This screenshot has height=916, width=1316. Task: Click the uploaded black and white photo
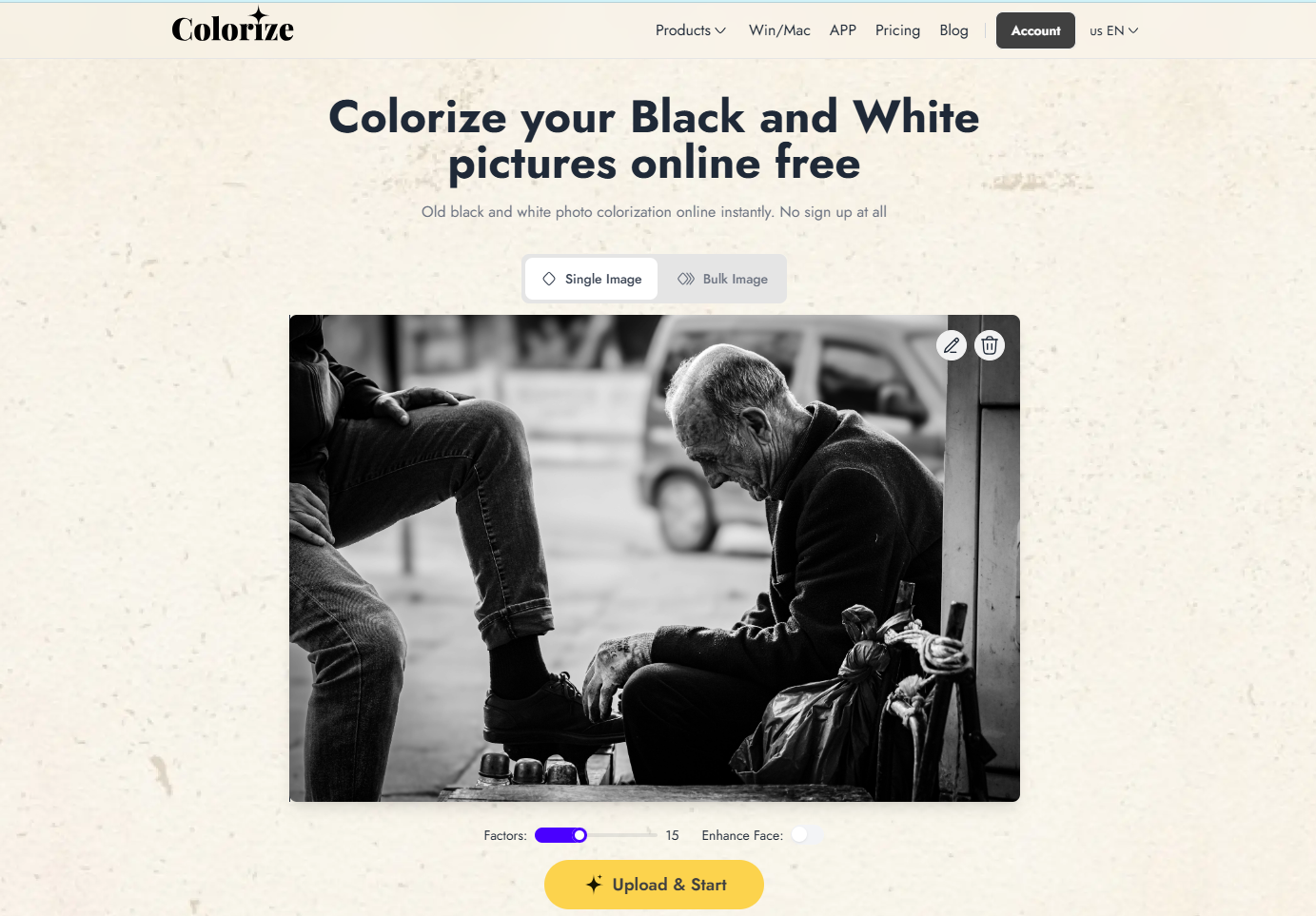click(655, 558)
